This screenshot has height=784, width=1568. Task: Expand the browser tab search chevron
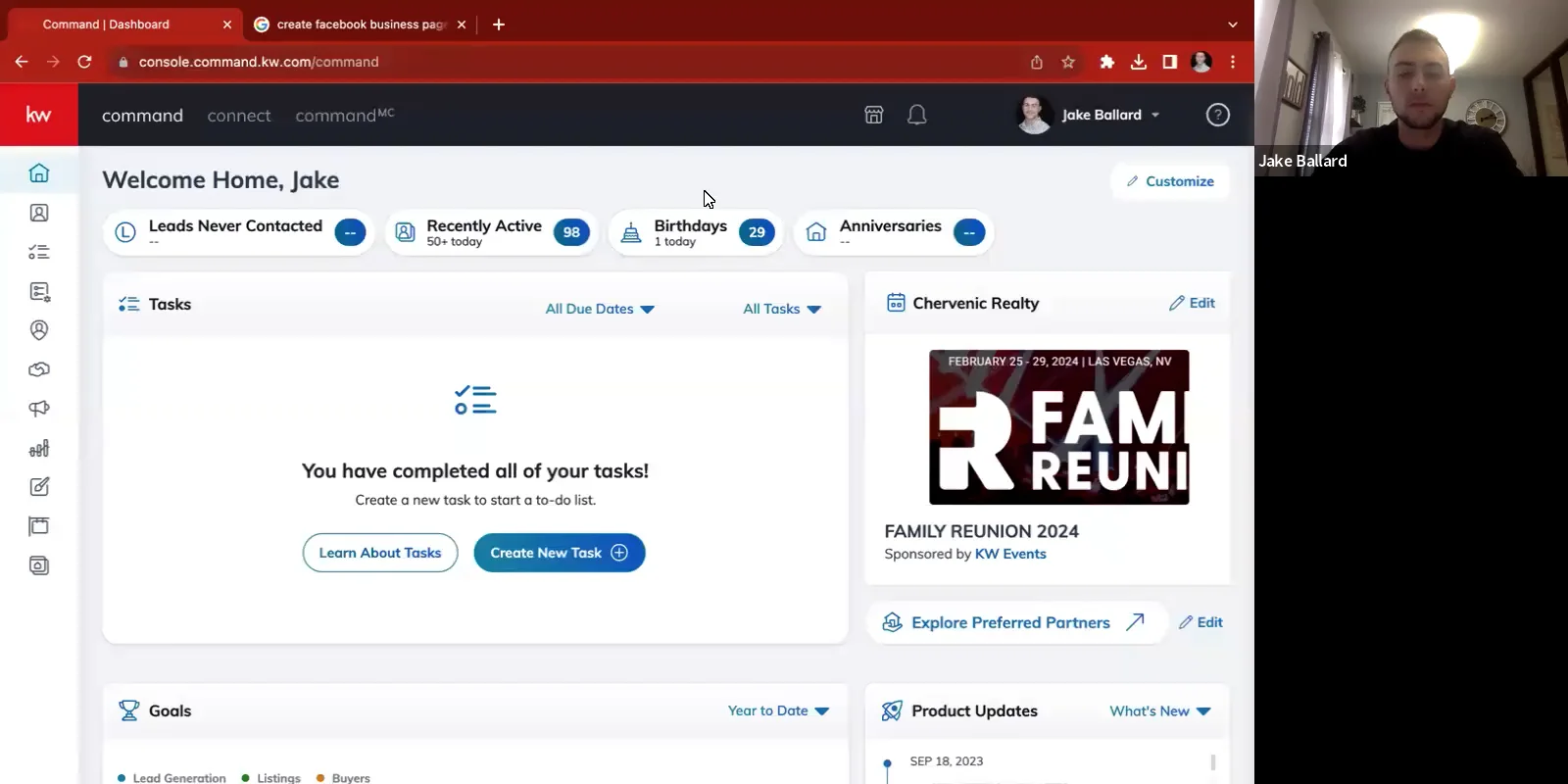click(x=1233, y=24)
